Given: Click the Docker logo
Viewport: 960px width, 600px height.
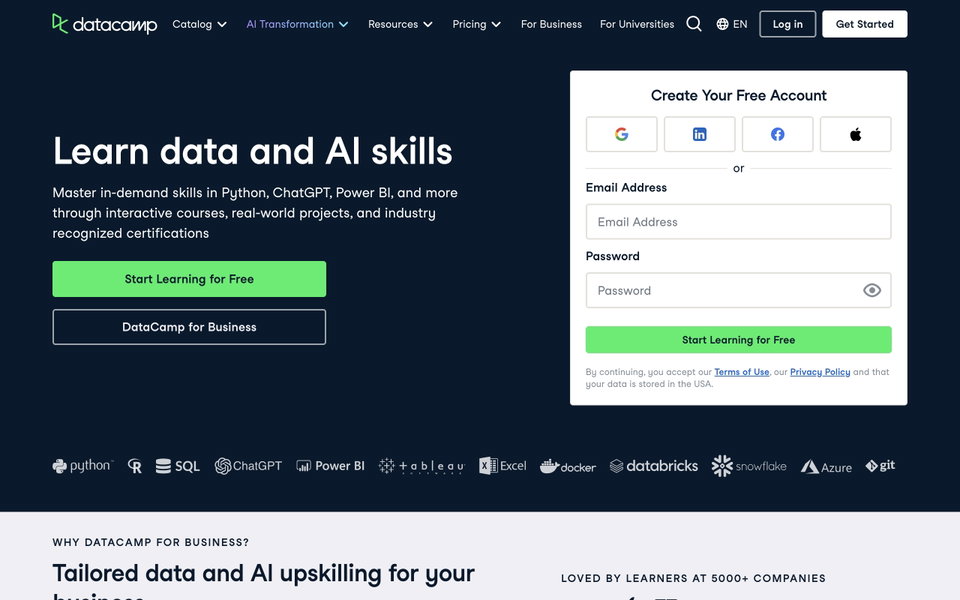Looking at the screenshot, I should (568, 467).
